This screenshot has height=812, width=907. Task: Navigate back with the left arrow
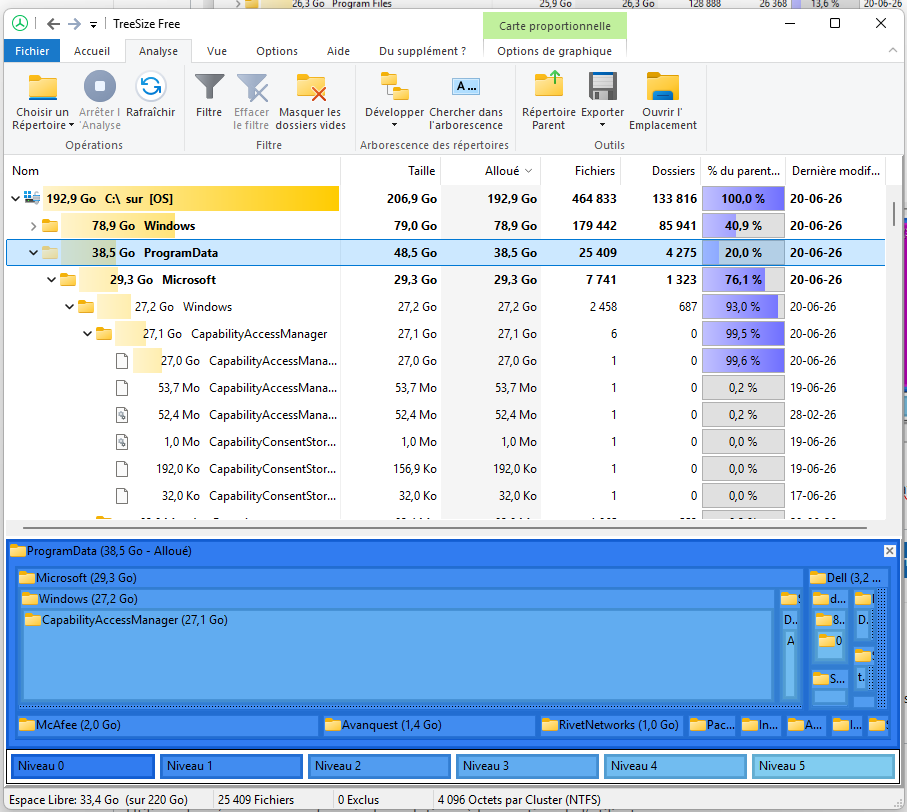pos(53,24)
